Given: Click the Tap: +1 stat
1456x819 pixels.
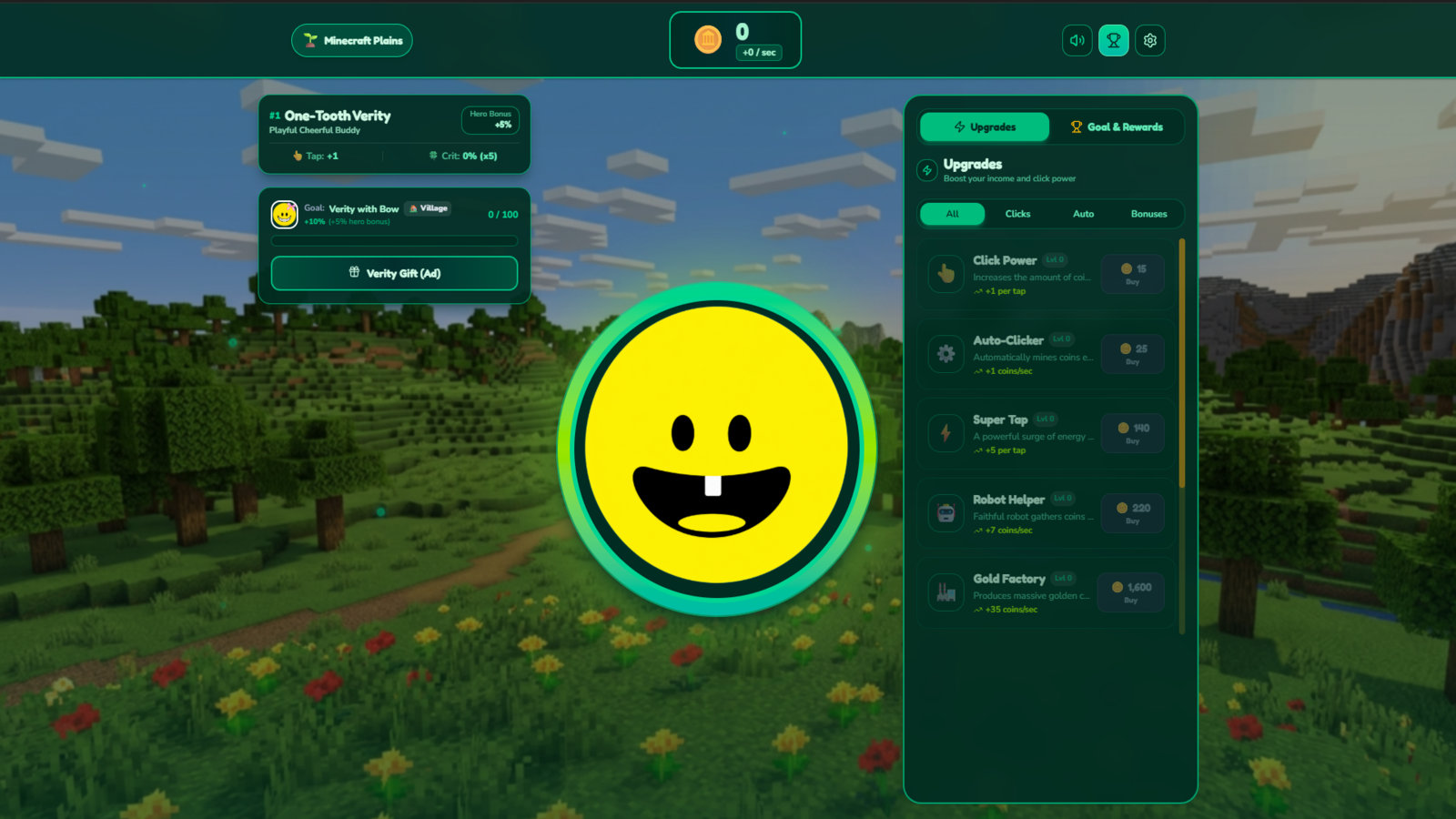Looking at the screenshot, I should (x=316, y=156).
